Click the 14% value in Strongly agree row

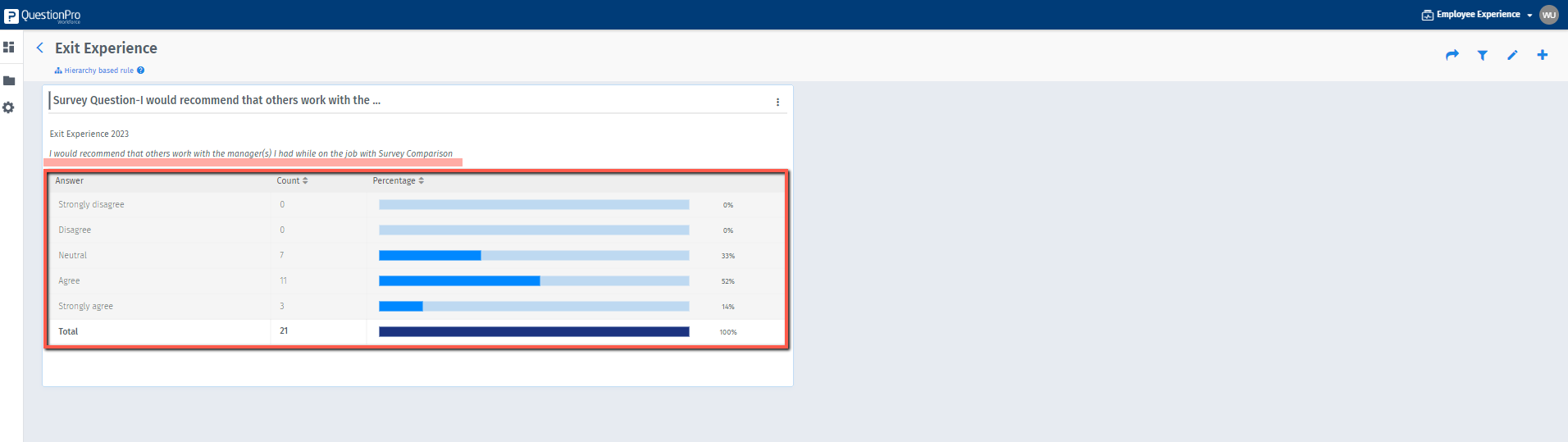pyautogui.click(x=728, y=307)
